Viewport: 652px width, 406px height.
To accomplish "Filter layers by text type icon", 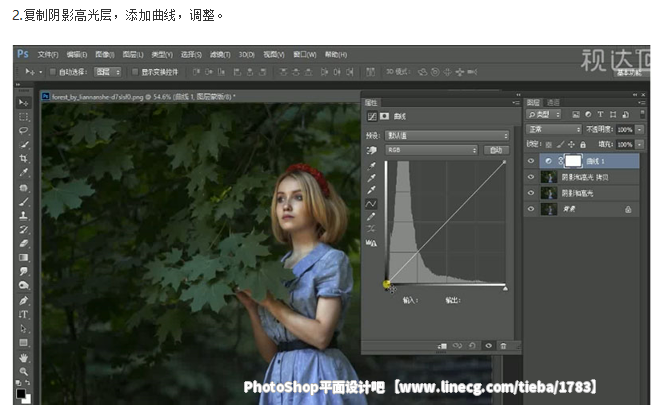I will 600,114.
